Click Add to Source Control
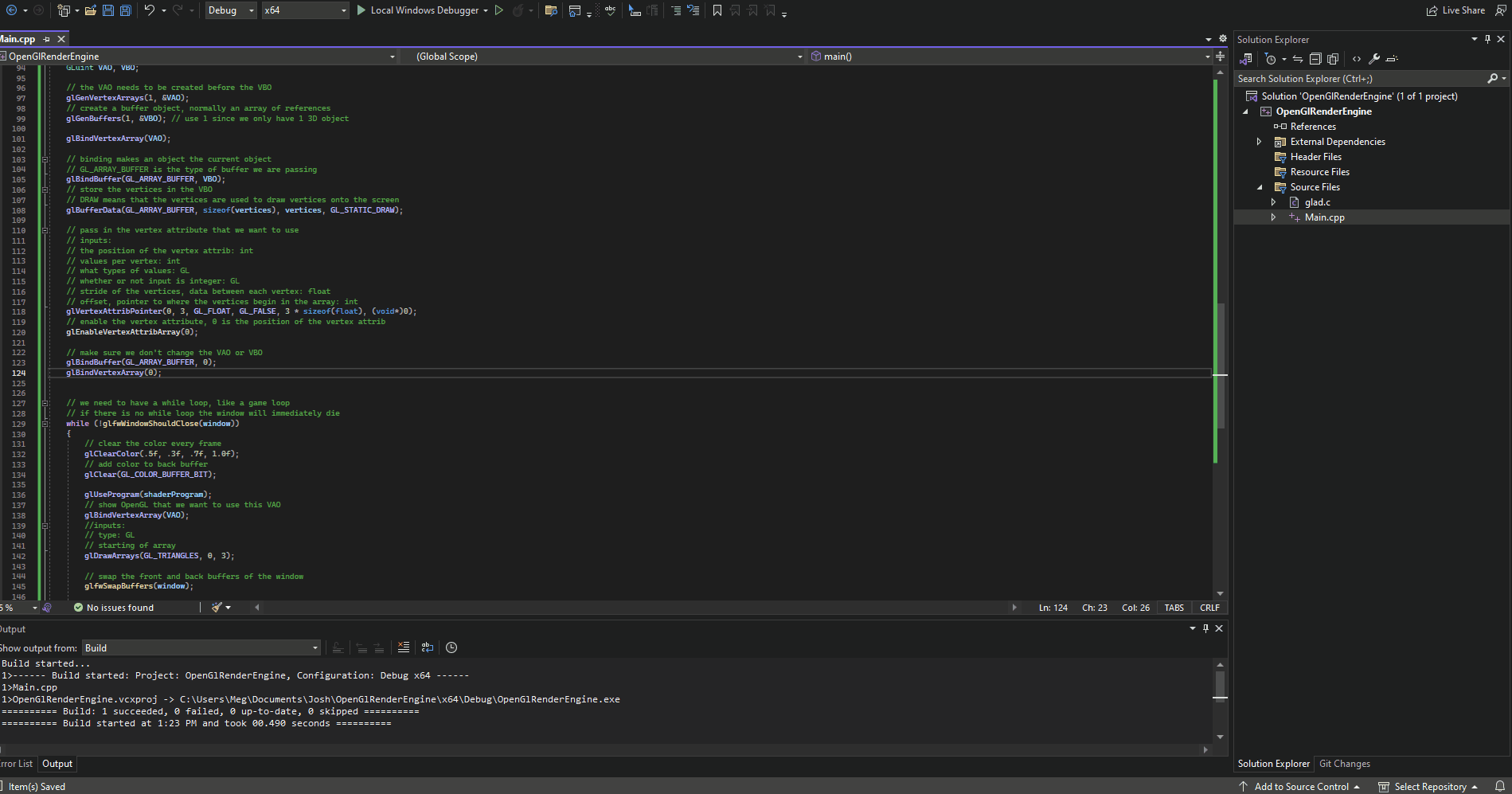 tap(1301, 786)
